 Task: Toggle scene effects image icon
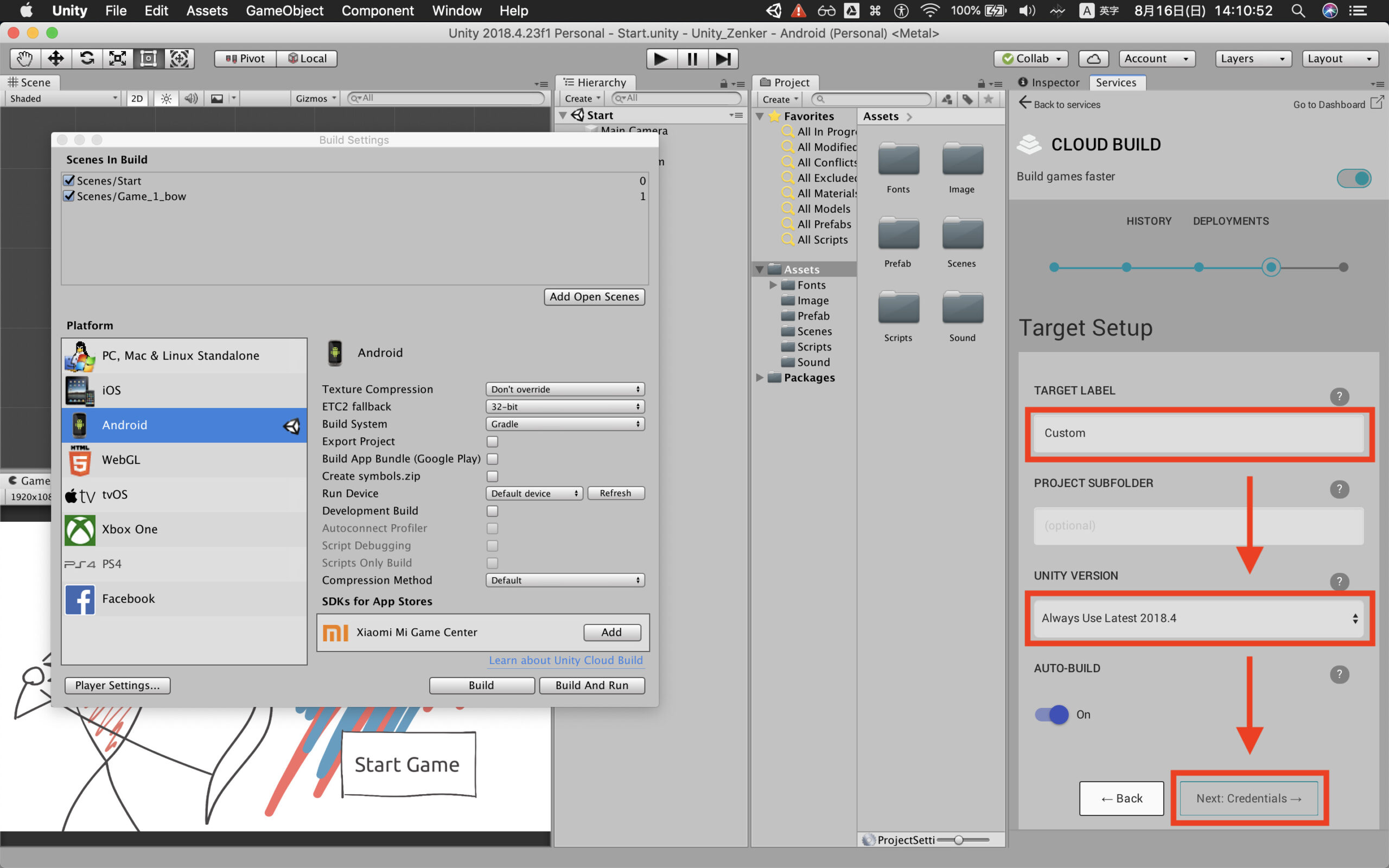click(217, 99)
